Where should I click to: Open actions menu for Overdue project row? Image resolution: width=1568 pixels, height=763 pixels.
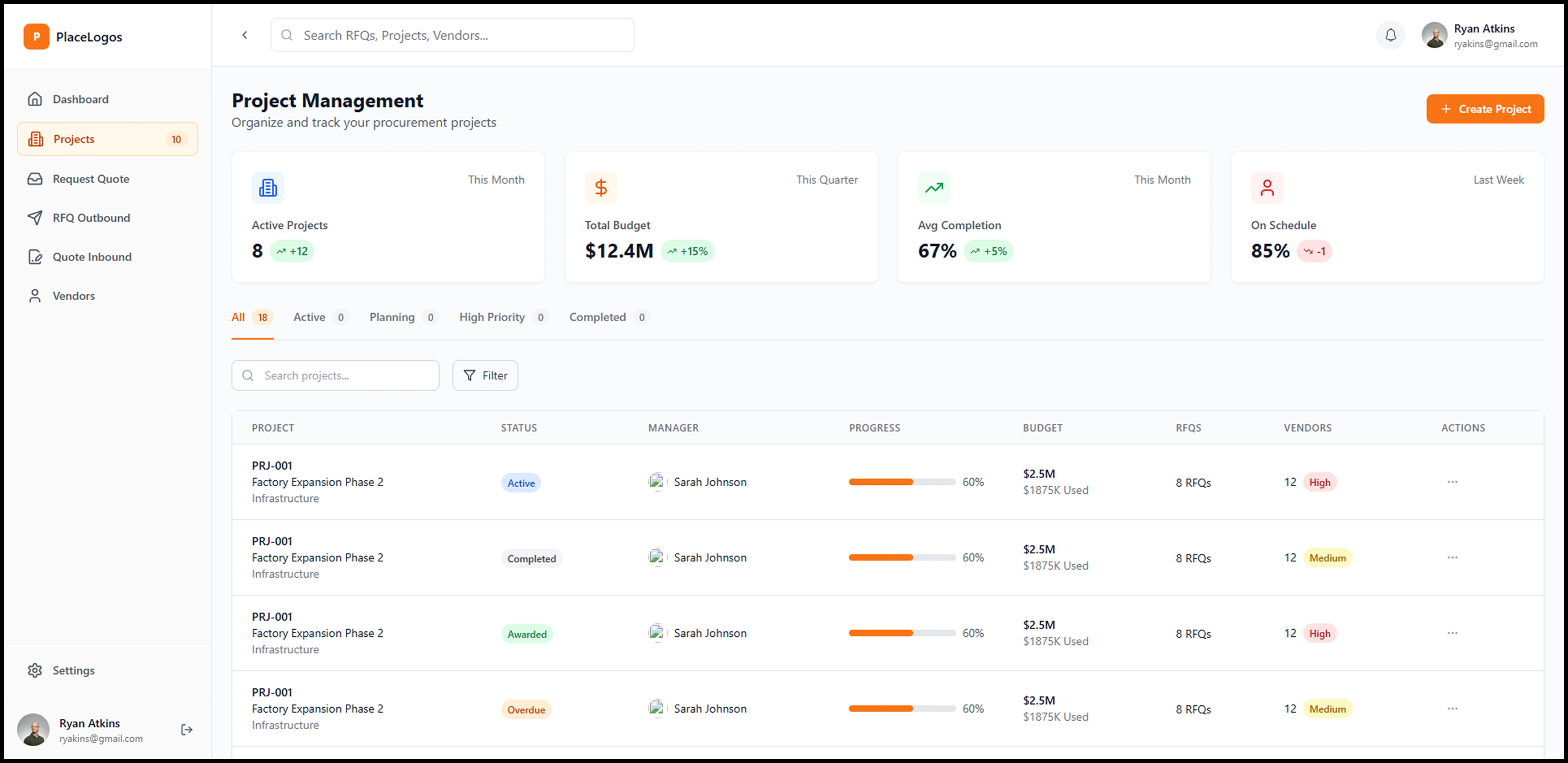pyautogui.click(x=1452, y=708)
